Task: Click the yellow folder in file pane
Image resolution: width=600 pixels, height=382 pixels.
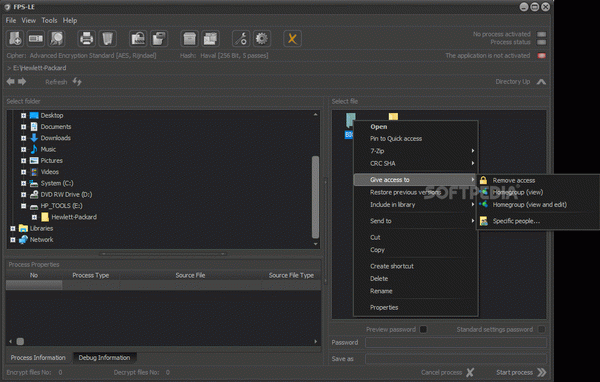Action: coord(393,116)
